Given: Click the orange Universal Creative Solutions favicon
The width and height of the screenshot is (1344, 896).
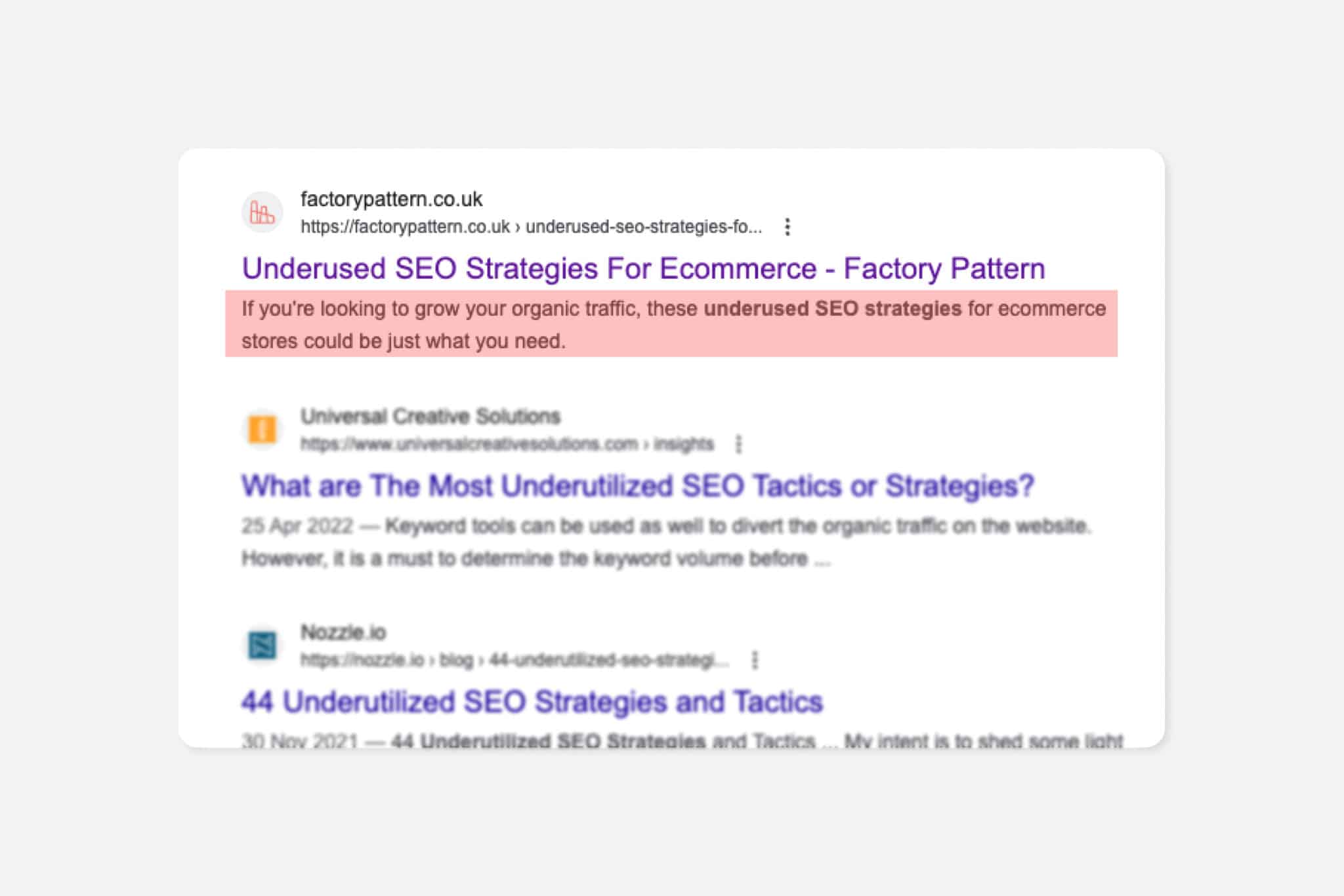Looking at the screenshot, I should coord(262,430).
